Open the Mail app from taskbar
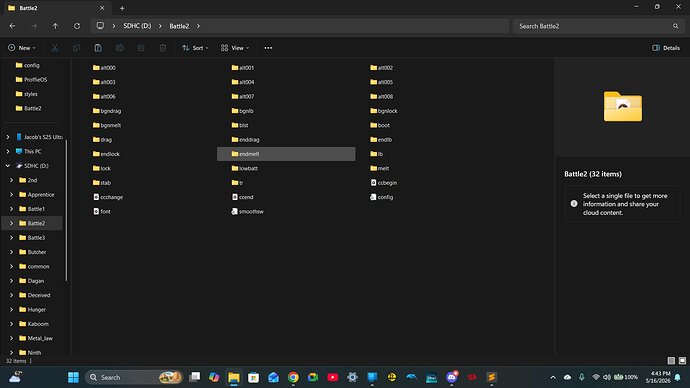690x388 pixels. point(273,377)
